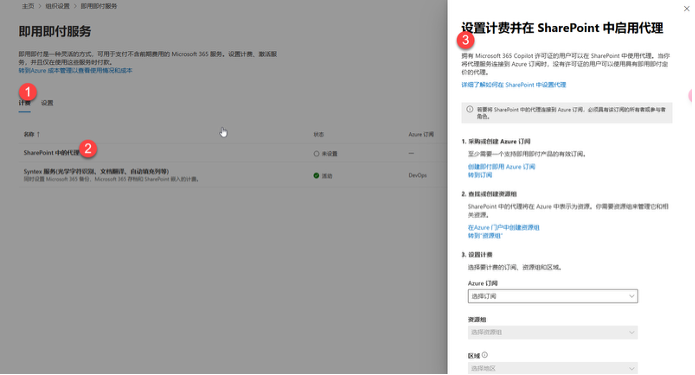Click the DevOps subscription cell
Viewport: 695px width, 375px height.
point(417,176)
